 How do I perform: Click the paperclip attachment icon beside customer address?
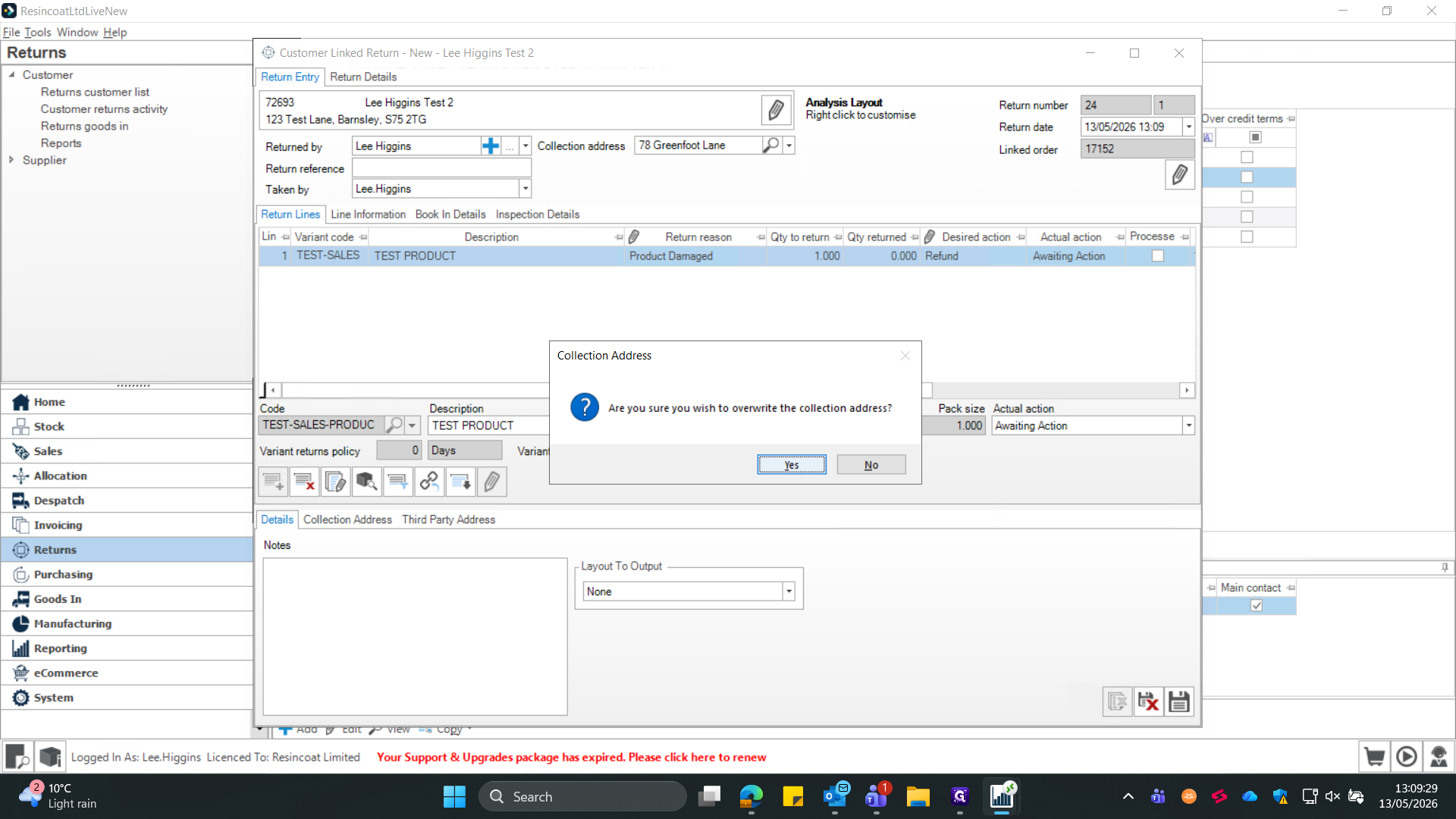(776, 110)
